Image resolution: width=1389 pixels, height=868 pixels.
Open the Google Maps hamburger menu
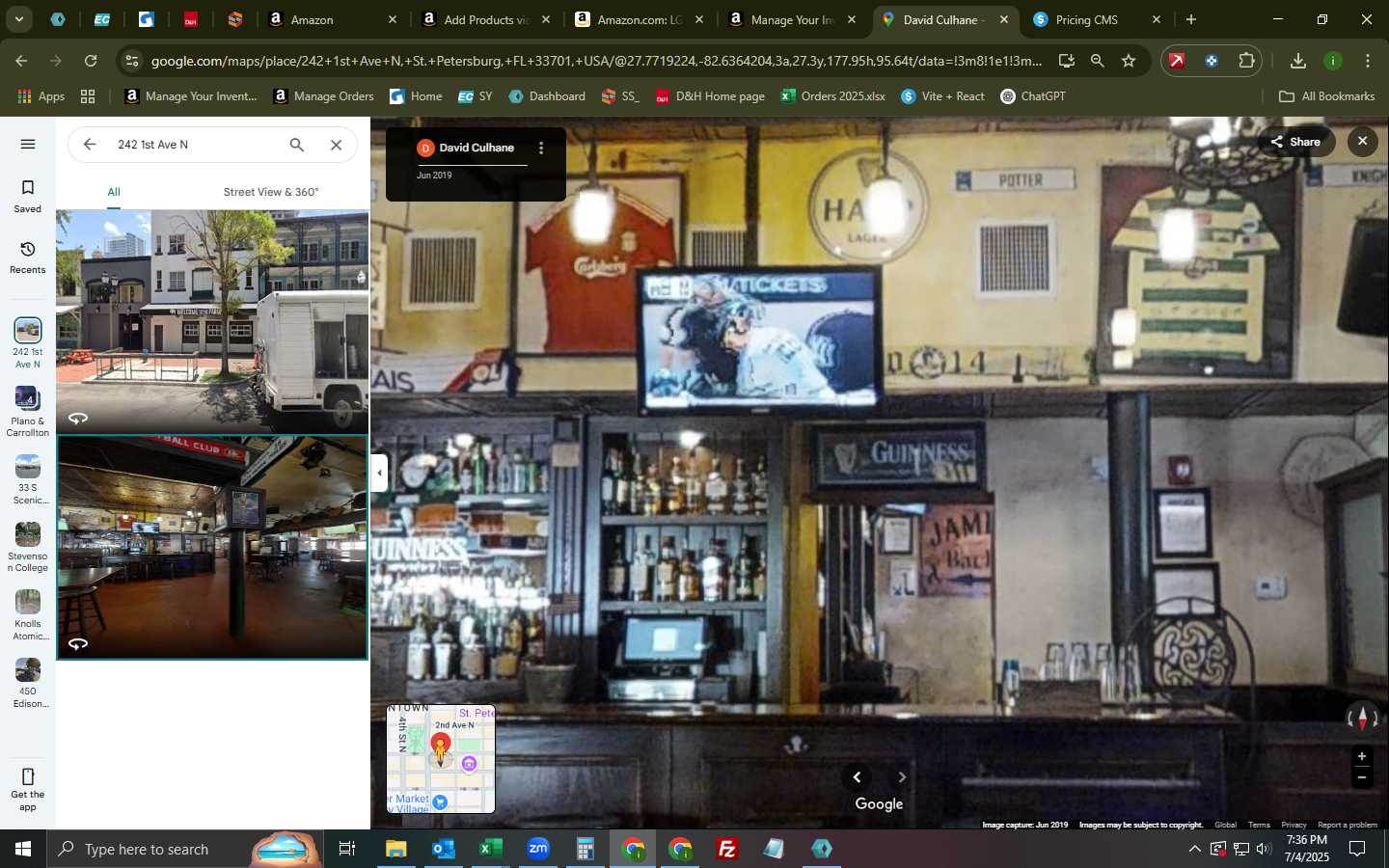click(27, 145)
